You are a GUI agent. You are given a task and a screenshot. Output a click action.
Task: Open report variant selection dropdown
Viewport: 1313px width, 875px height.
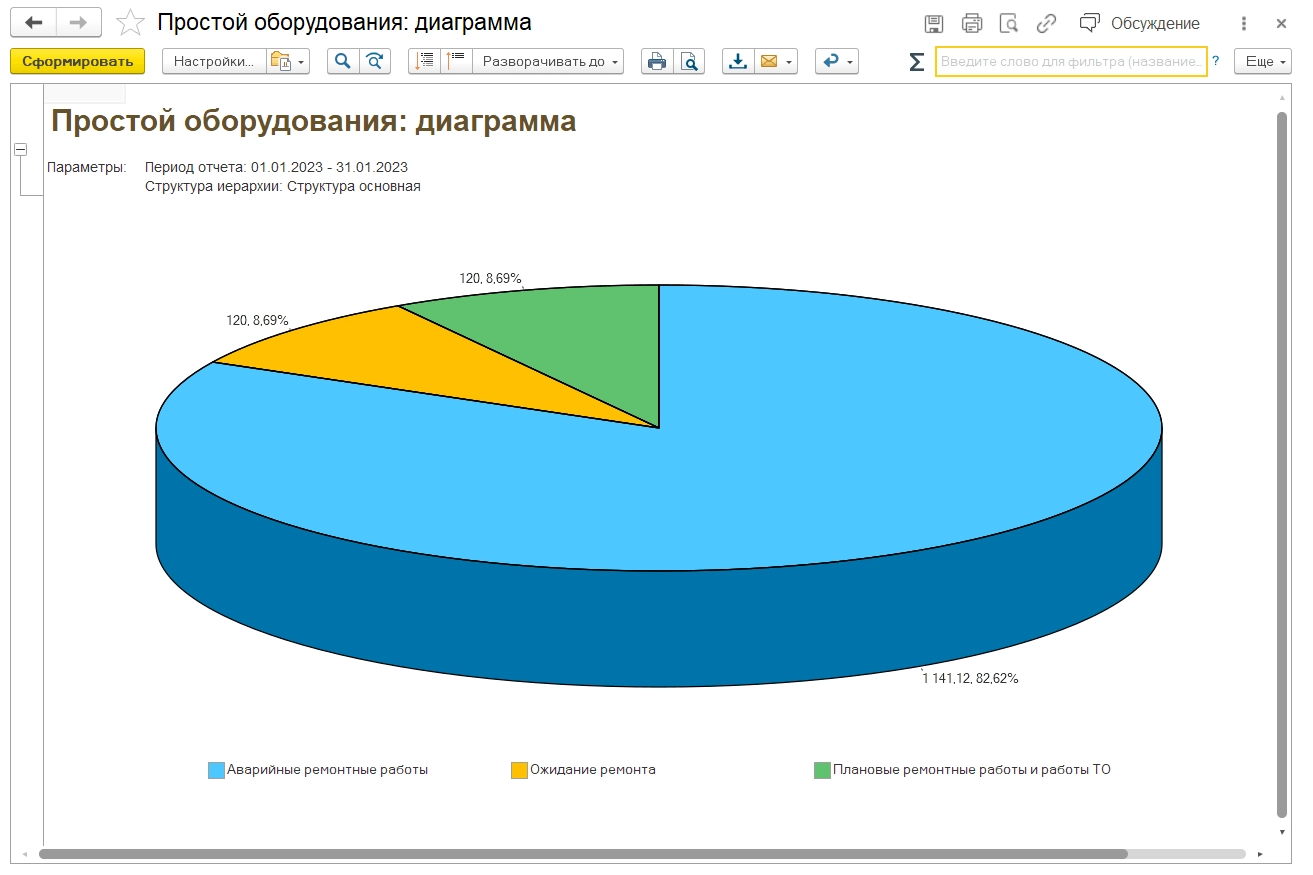point(288,62)
